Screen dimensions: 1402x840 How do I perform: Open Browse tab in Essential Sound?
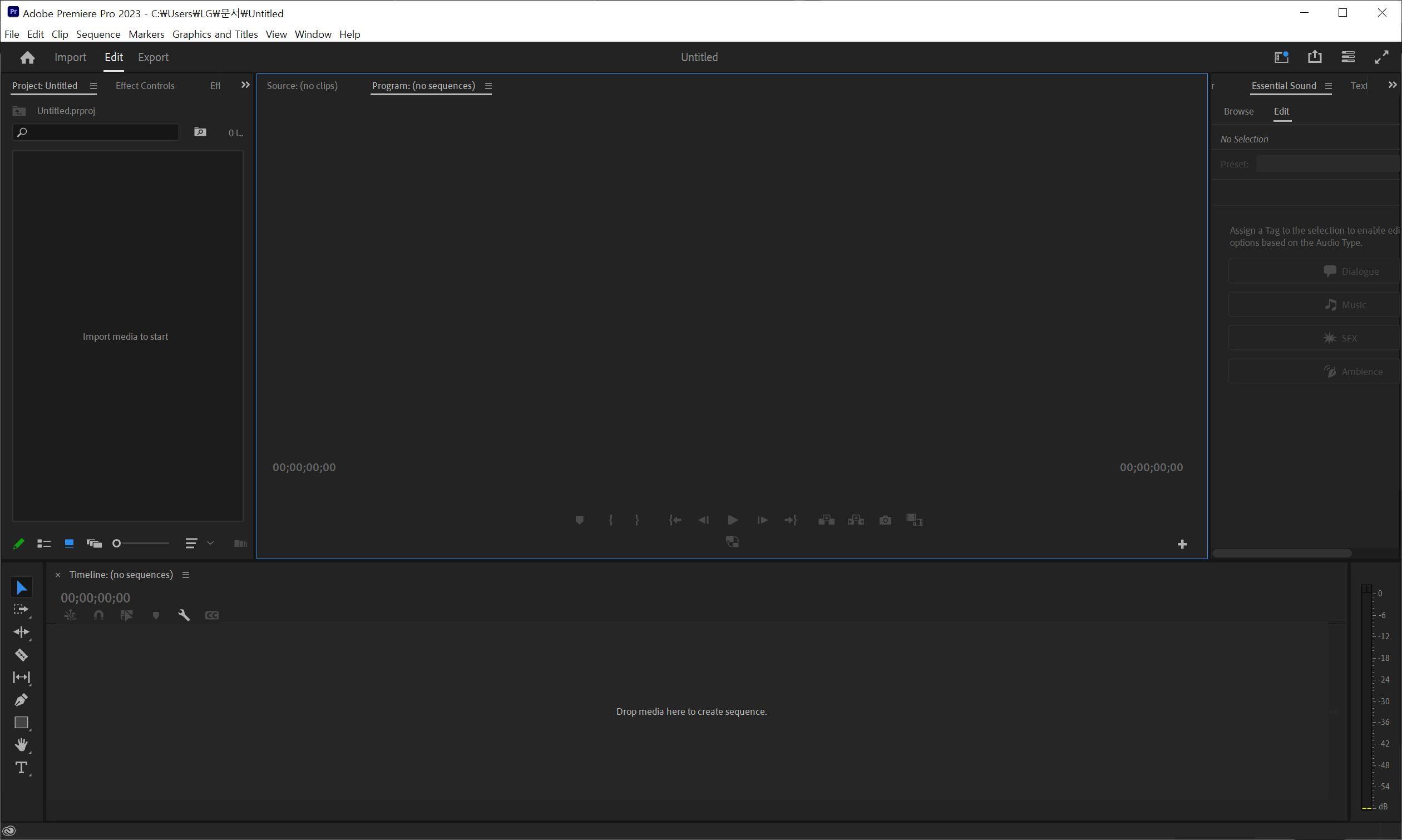click(1238, 111)
